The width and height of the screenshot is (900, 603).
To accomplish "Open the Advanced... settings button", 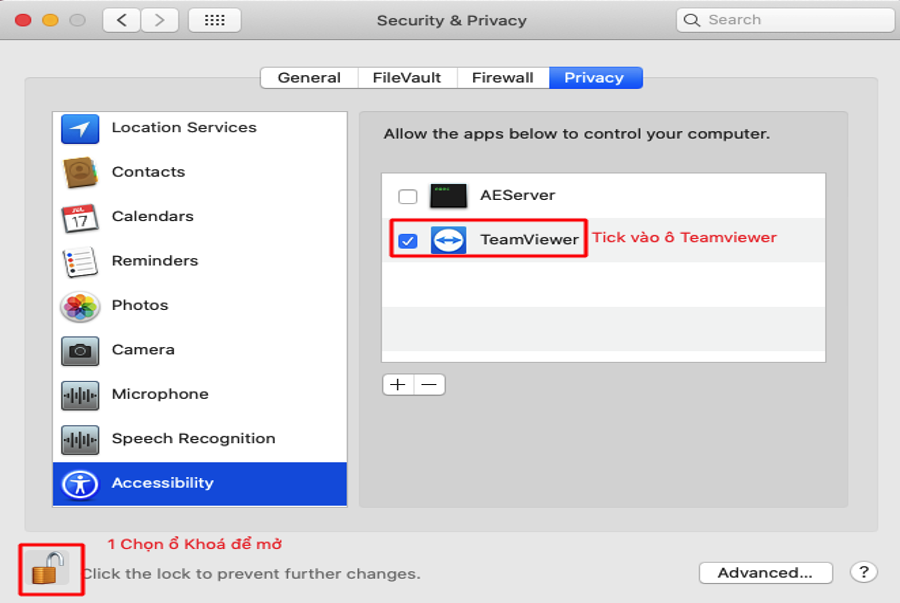I will click(x=766, y=573).
